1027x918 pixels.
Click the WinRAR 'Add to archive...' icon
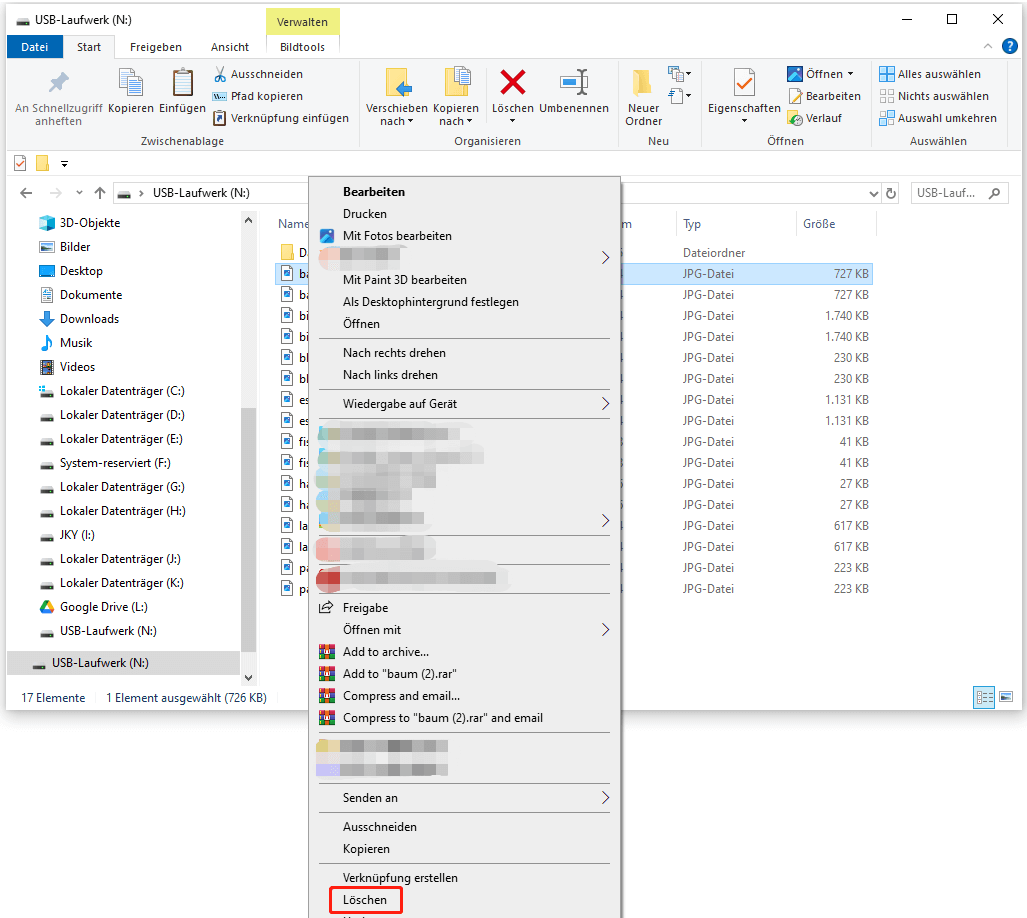coord(328,652)
